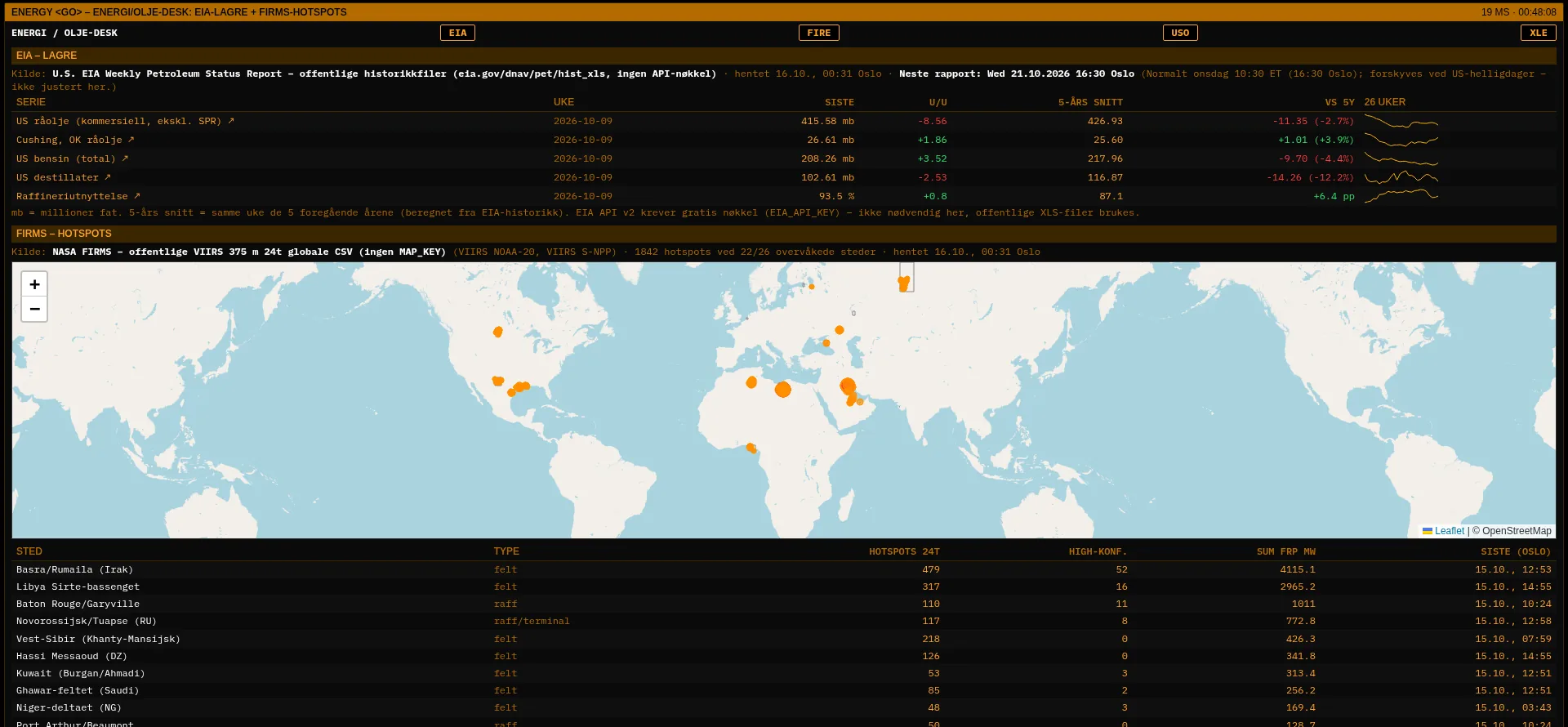Viewport: 1568px width, 727px height.
Task: Sort hotspots by TYPE header
Action: tap(506, 551)
